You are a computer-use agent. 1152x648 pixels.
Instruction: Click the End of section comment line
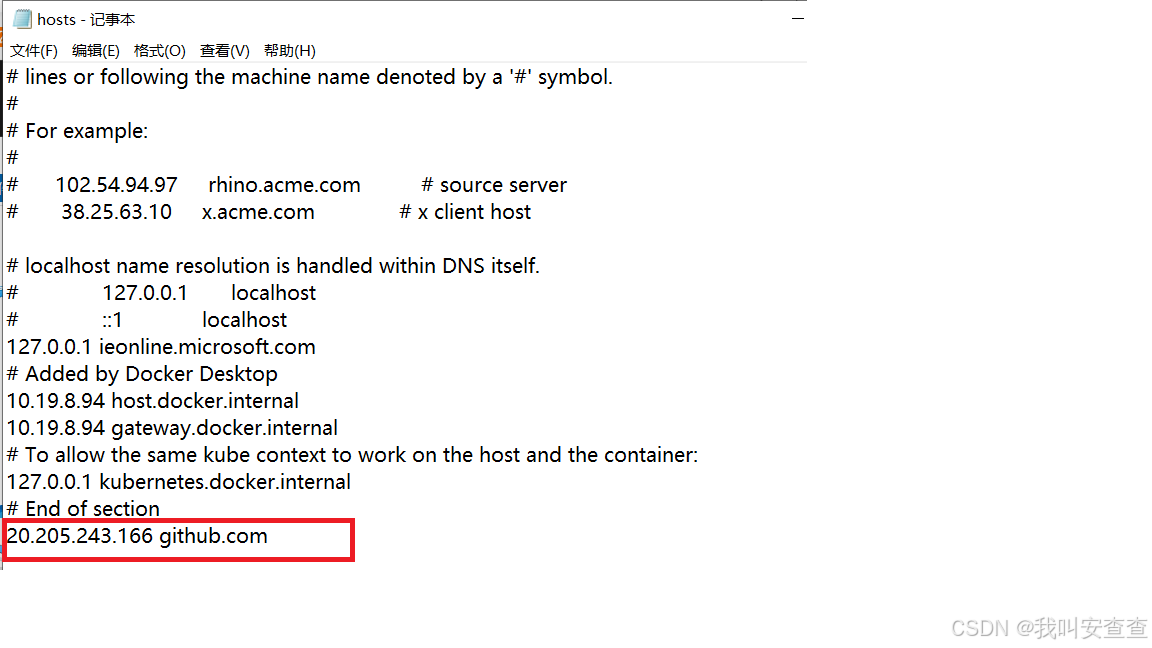tap(82, 508)
